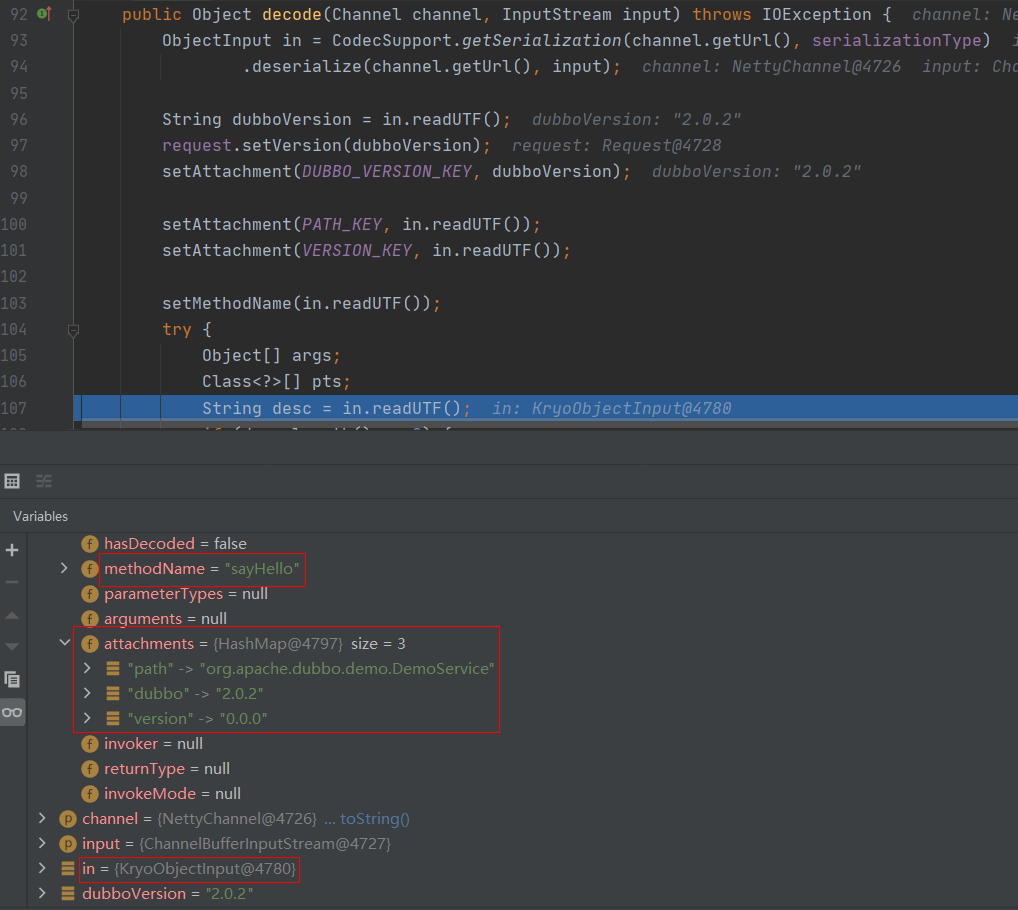Click the Remove Watch minus icon
This screenshot has height=910, width=1018.
(x=12, y=582)
